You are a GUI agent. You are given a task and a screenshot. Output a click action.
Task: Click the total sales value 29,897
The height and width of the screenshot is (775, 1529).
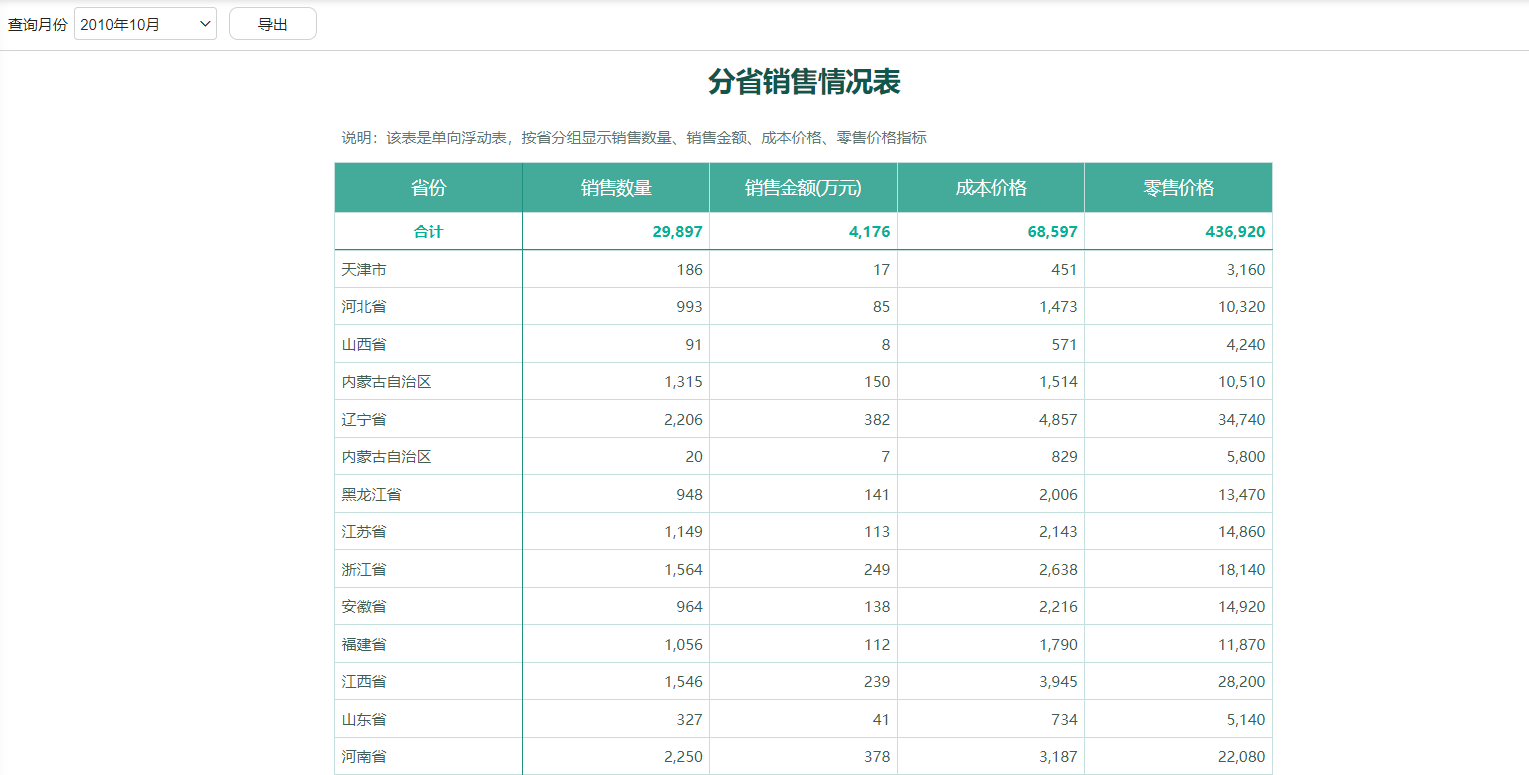(677, 231)
